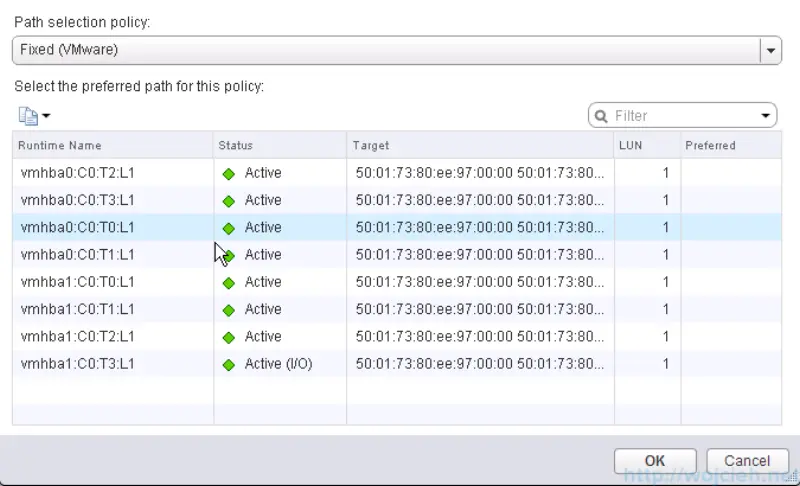Image resolution: width=800 pixels, height=486 pixels.
Task: Expand the Filter options dropdown arrow
Action: click(x=766, y=116)
